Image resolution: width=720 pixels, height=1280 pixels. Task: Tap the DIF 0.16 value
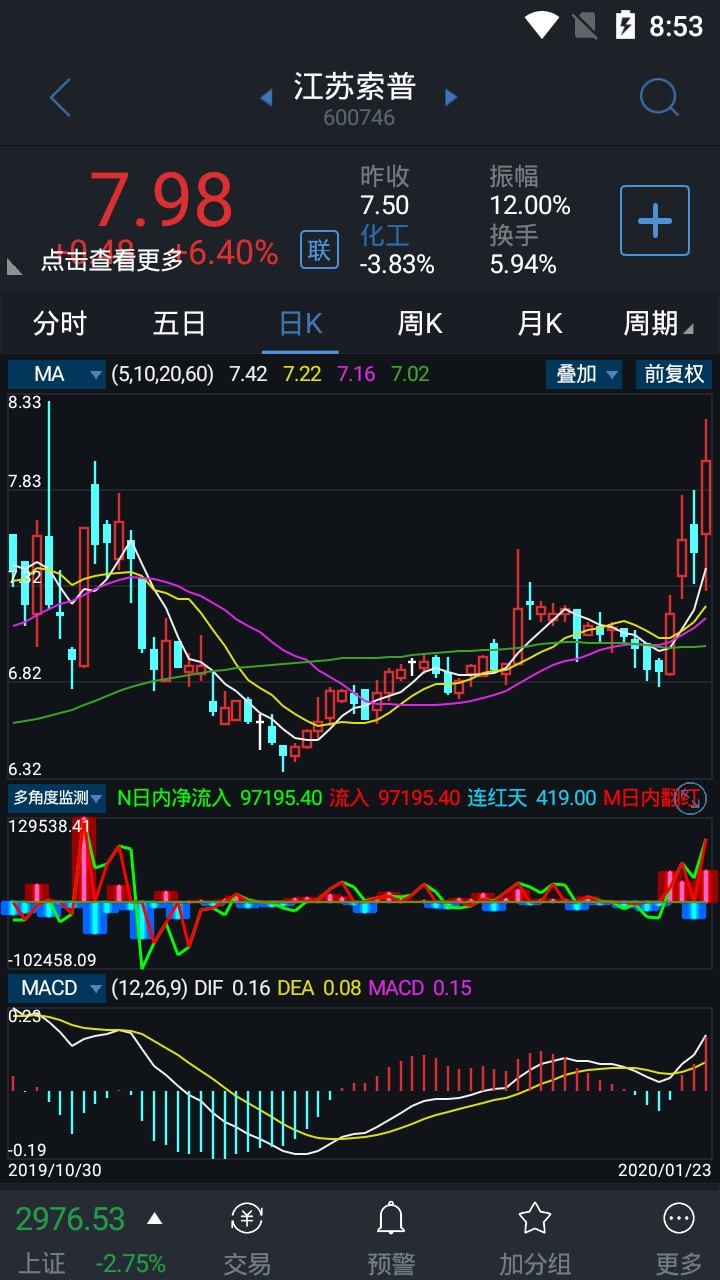(232, 988)
